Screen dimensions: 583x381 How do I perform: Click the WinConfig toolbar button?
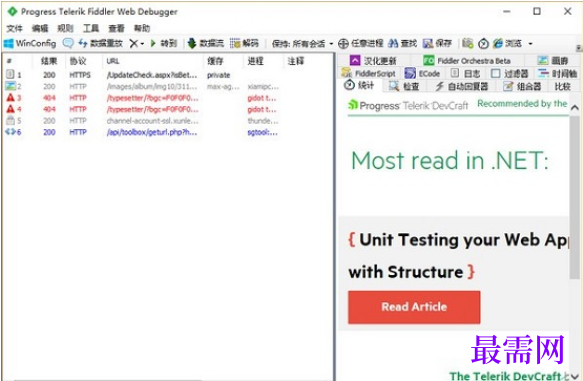(x=30, y=43)
